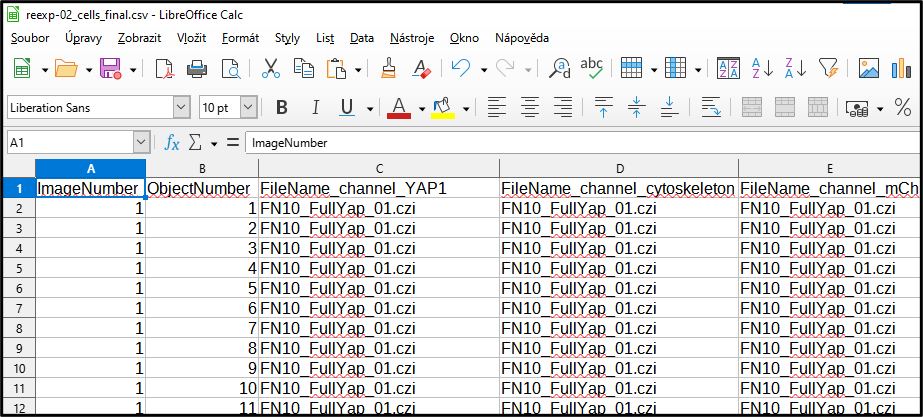Expand the font color dropdown arrow
The image size is (923, 417).
coord(421,108)
